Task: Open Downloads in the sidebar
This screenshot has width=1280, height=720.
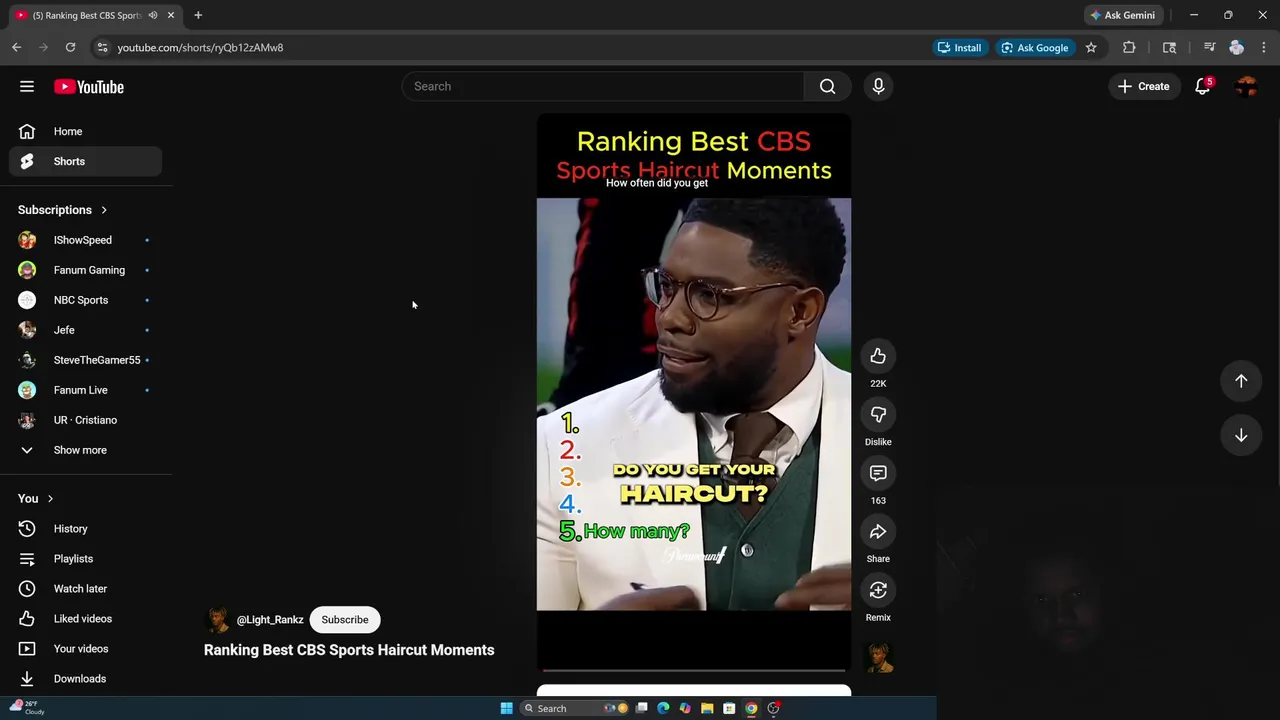Action: 86,679
